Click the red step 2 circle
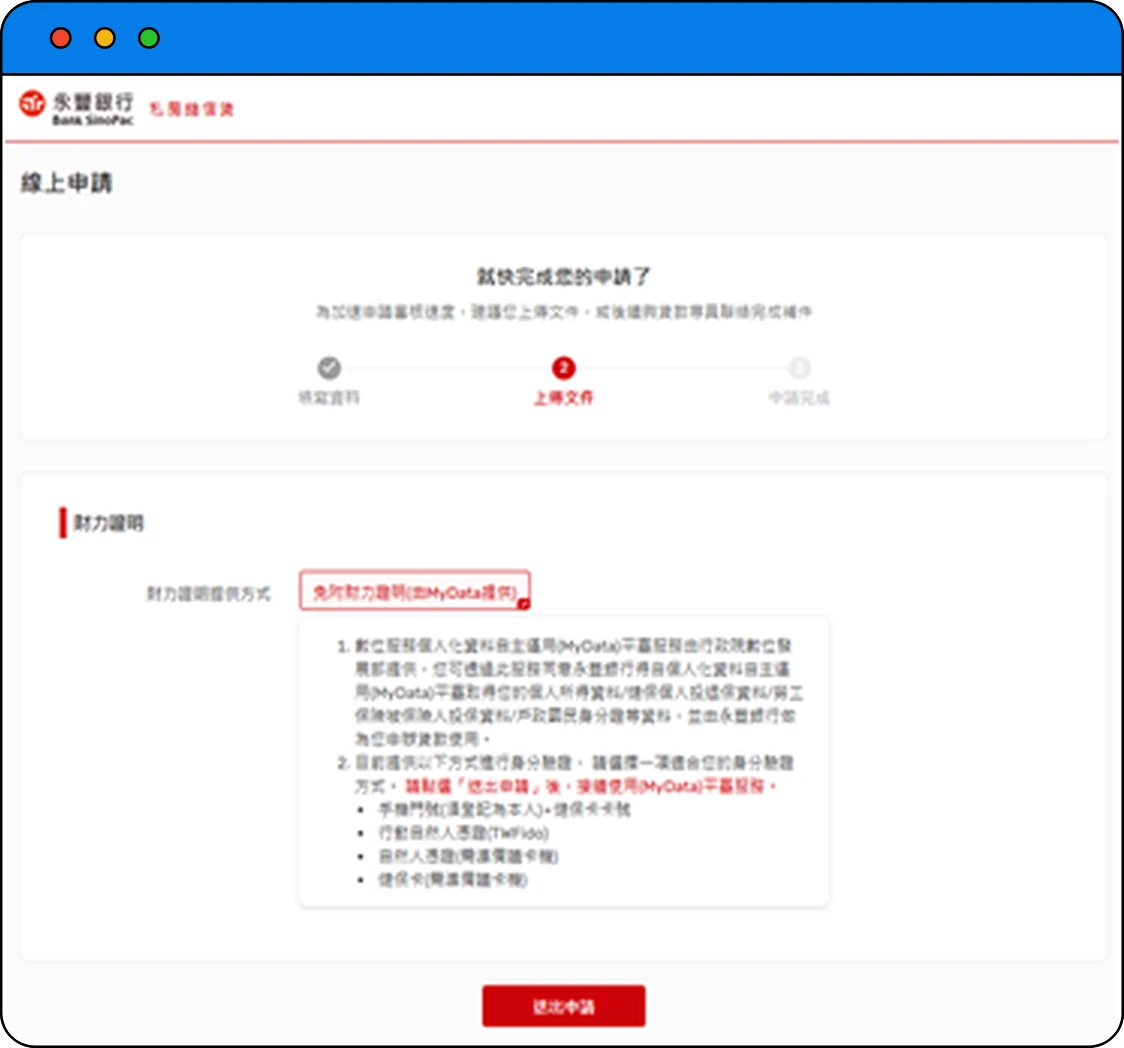 pos(563,368)
